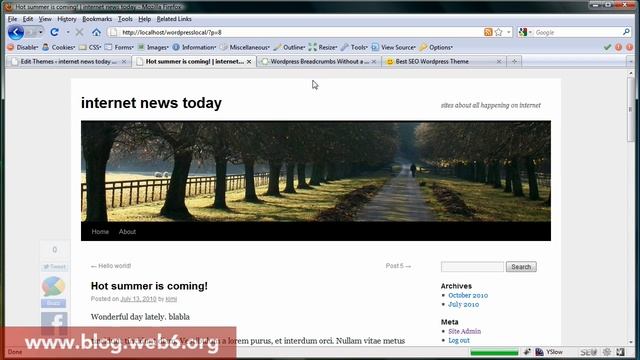Reload the page using the refresh icon
640x360 pixels.
click(x=54, y=32)
